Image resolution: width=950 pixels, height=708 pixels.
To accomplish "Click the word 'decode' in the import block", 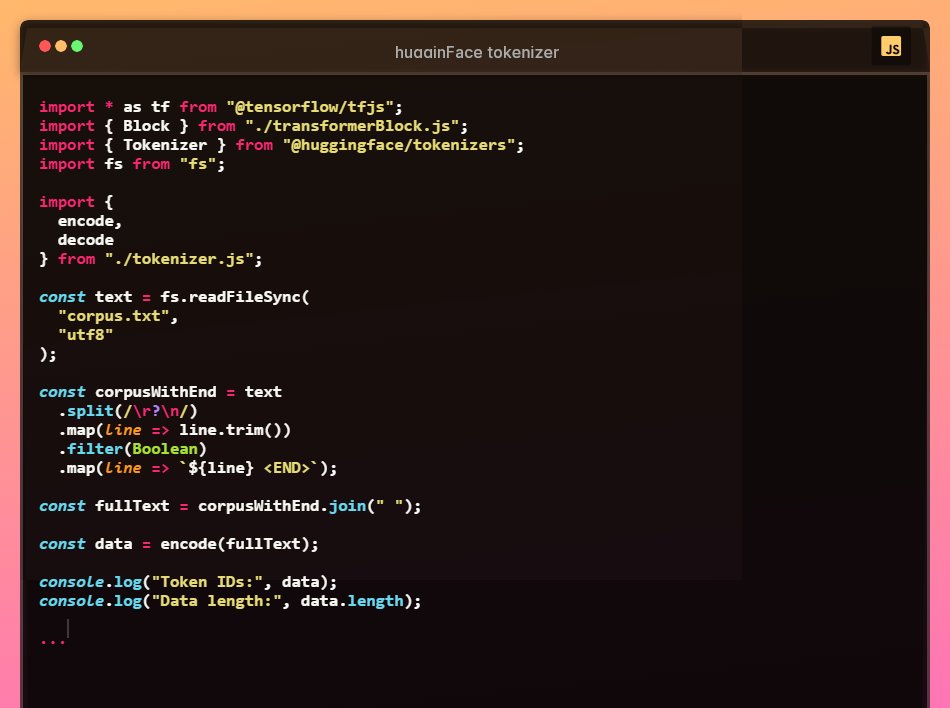I will tap(85, 240).
